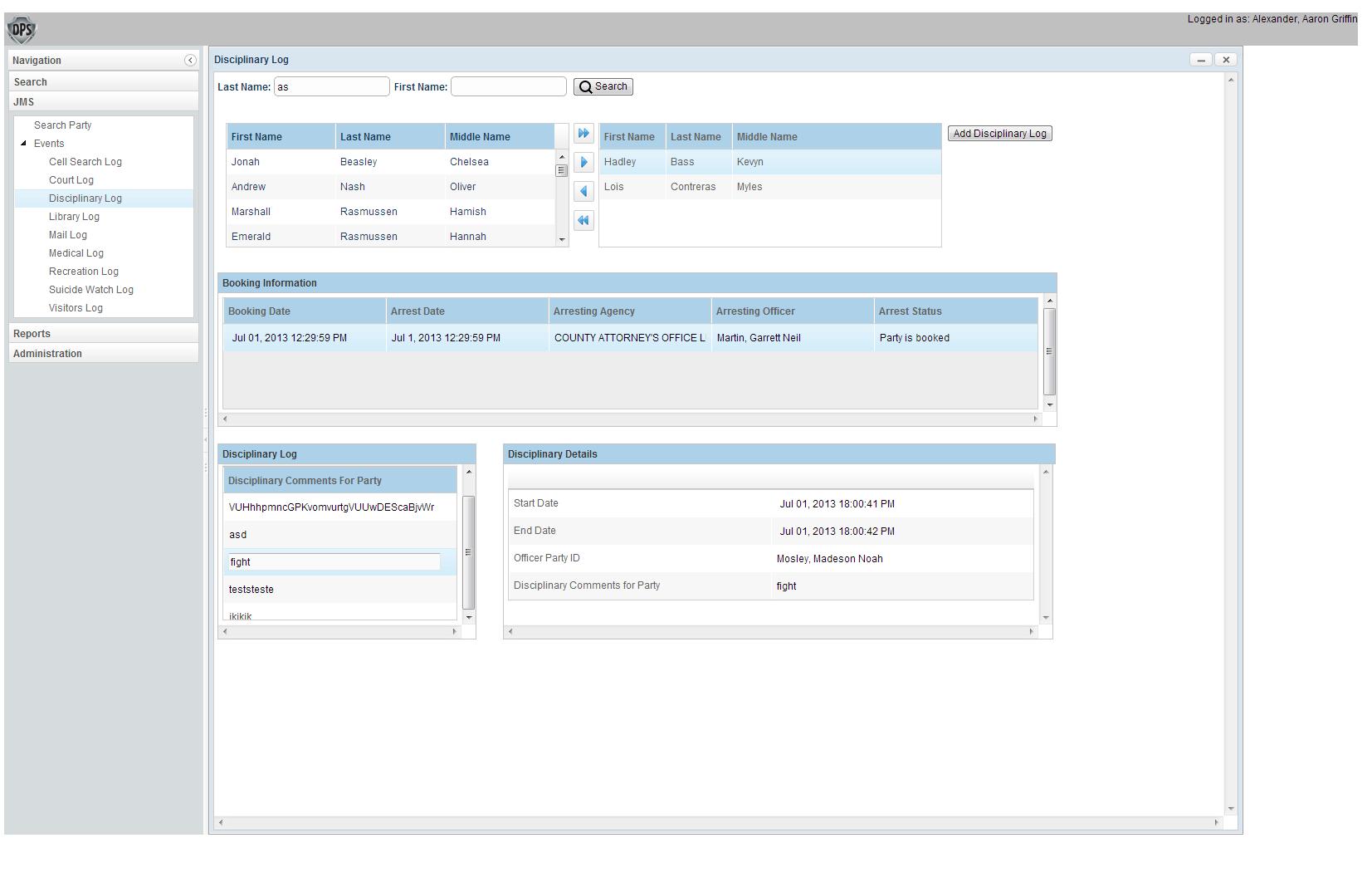
Task: Select the Jul 01, 2013 booking row
Action: click(630, 338)
